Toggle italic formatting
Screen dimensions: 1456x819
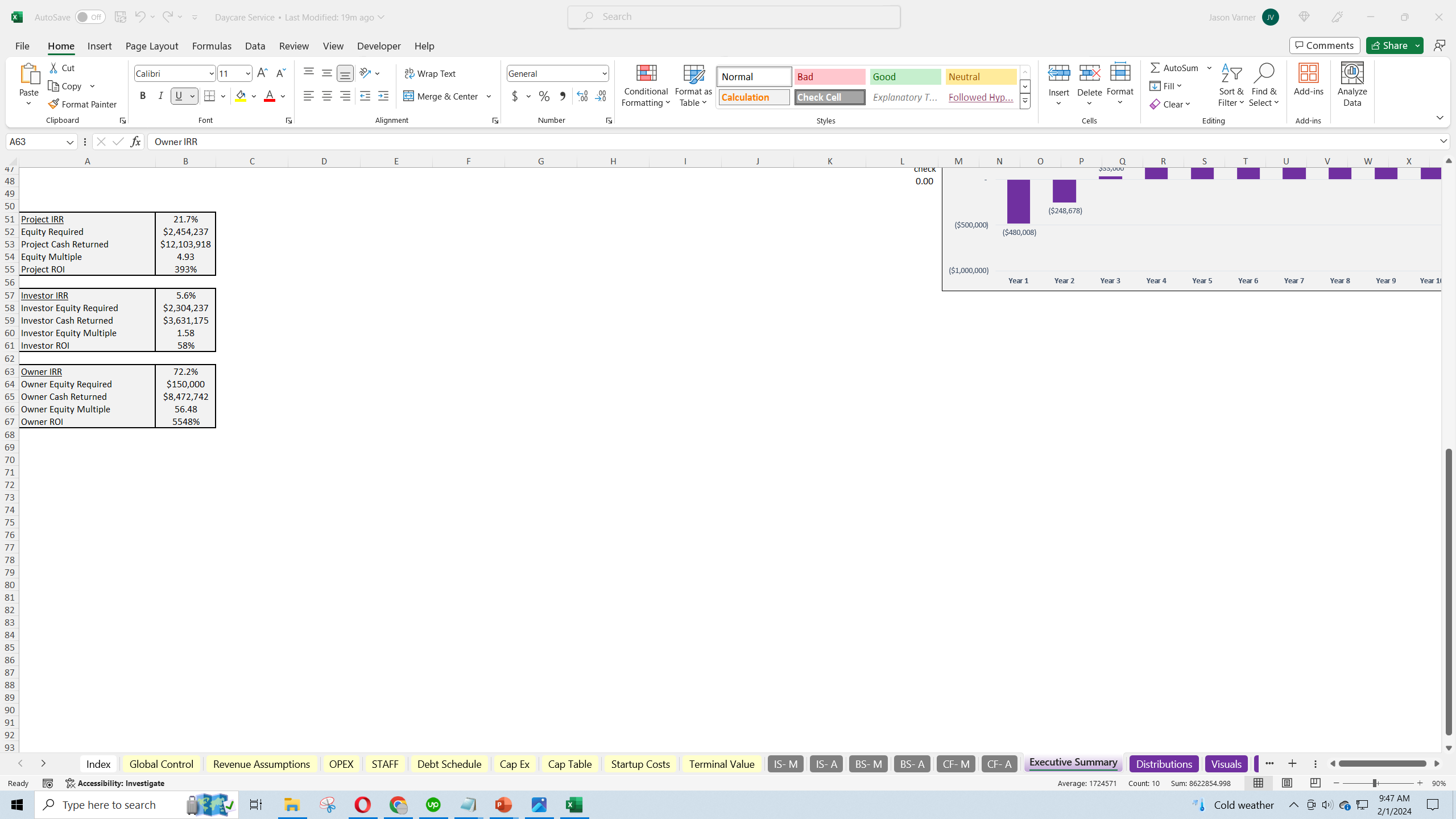160,96
